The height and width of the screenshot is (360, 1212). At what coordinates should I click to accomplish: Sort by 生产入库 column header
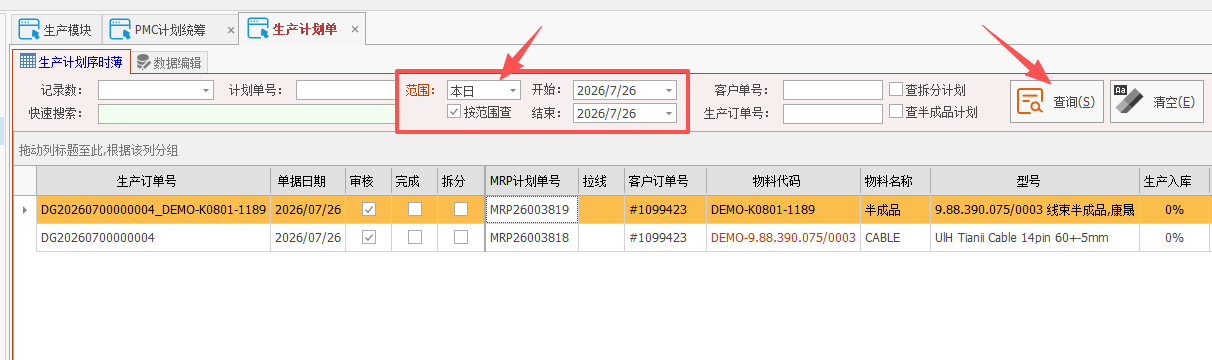[1174, 181]
